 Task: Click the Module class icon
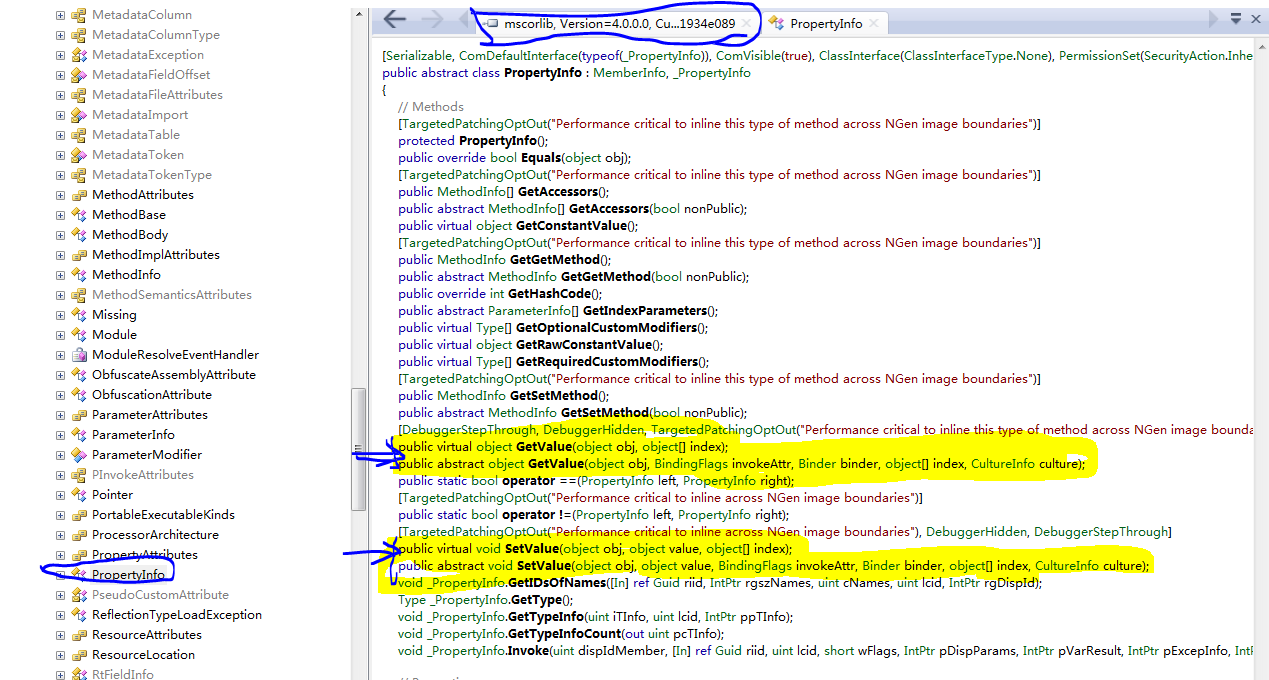79,335
